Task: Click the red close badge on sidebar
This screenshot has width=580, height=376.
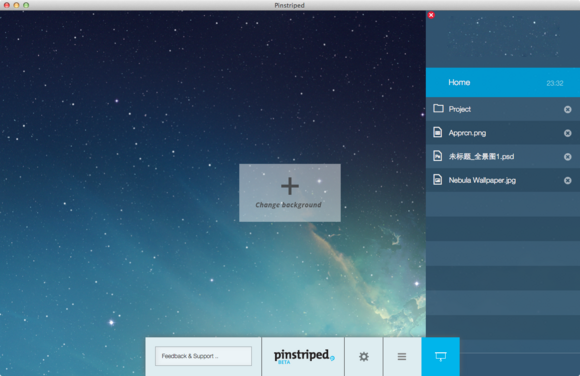Action: pos(431,15)
